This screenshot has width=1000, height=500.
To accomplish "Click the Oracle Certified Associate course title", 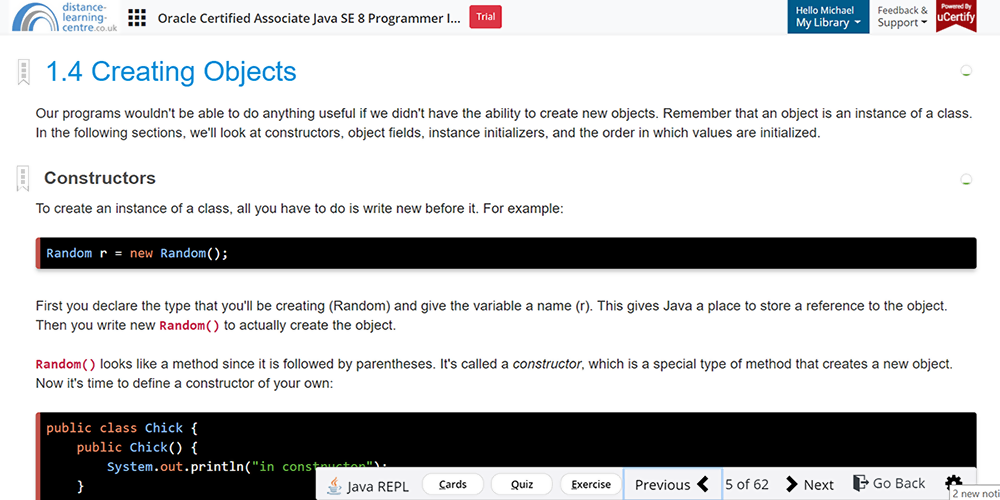I will (309, 18).
